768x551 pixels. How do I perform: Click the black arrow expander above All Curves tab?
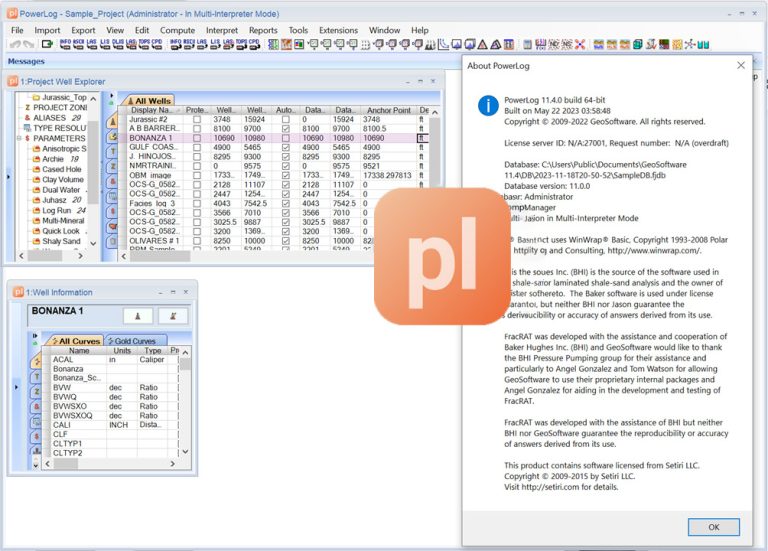click(35, 336)
